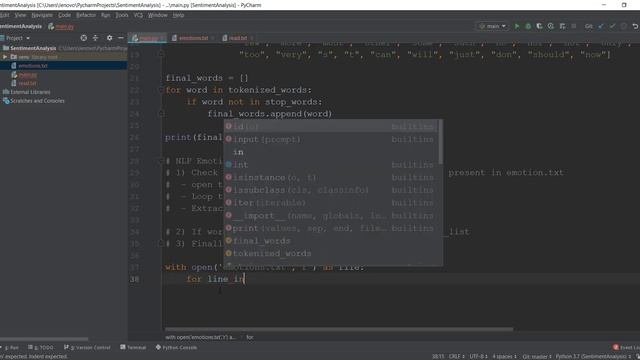Run with coverage icon in toolbar
Image resolution: width=640 pixels, height=360 pixels.
[540, 26]
